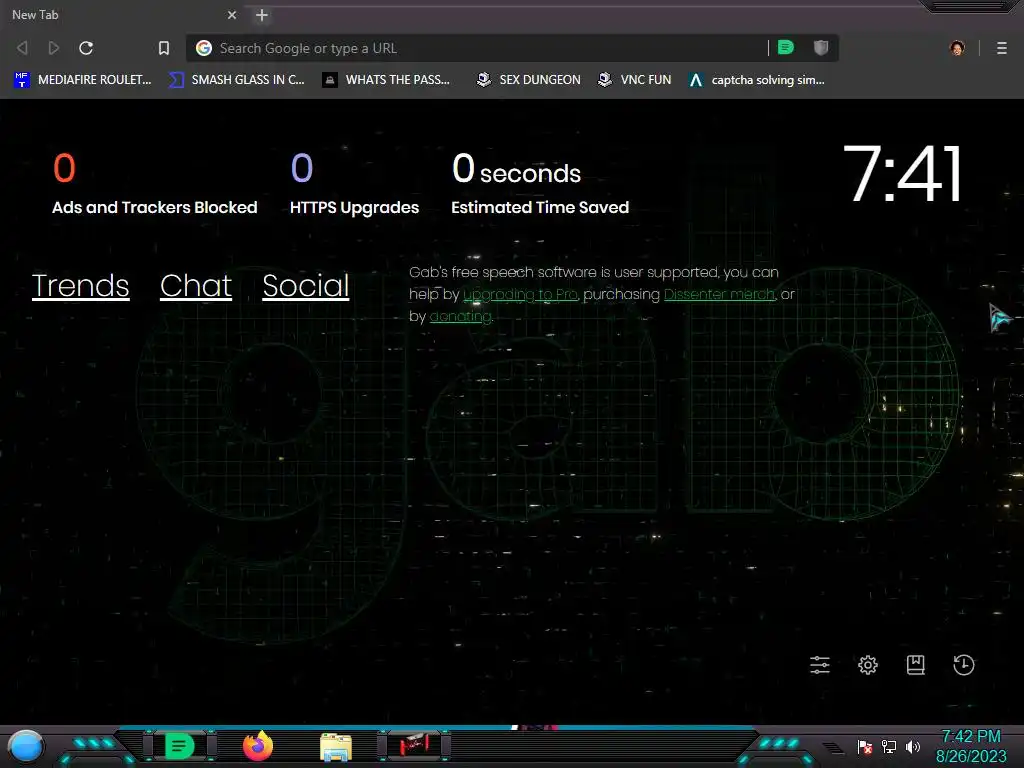
Task: Close the New Tab tab
Action: (x=232, y=14)
